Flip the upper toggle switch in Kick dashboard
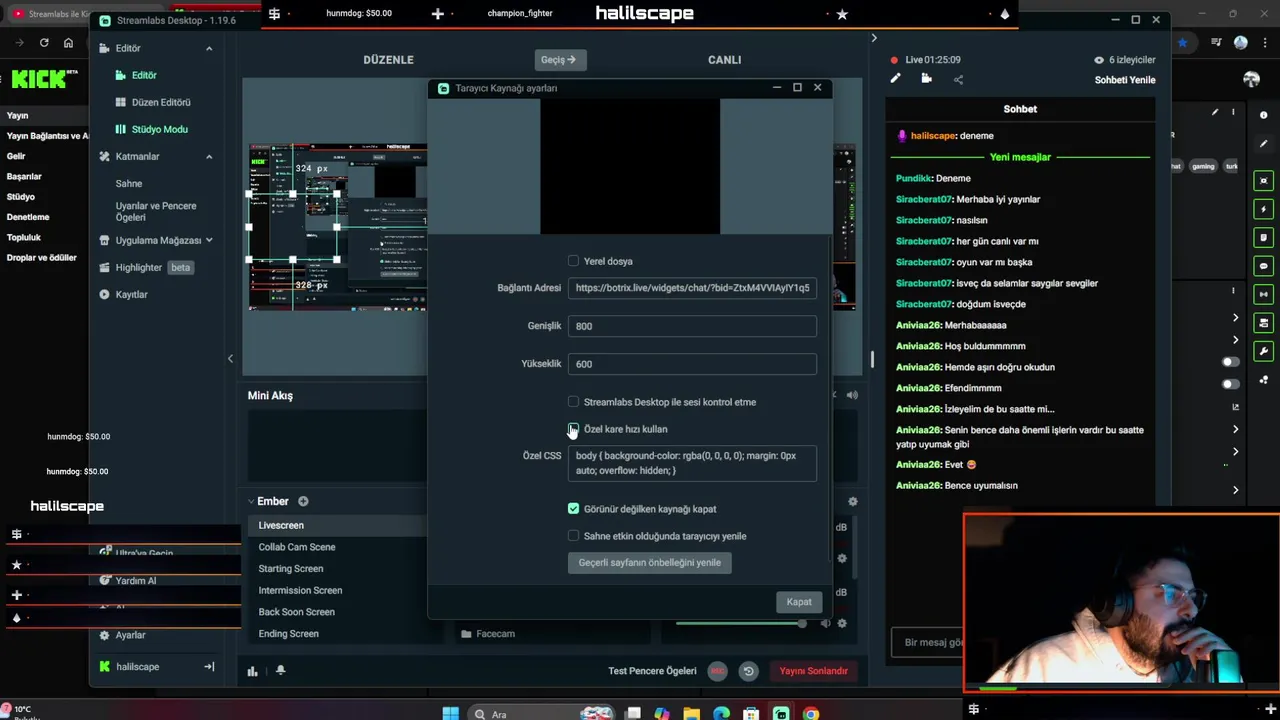The width and height of the screenshot is (1280, 720). pyautogui.click(x=1230, y=362)
